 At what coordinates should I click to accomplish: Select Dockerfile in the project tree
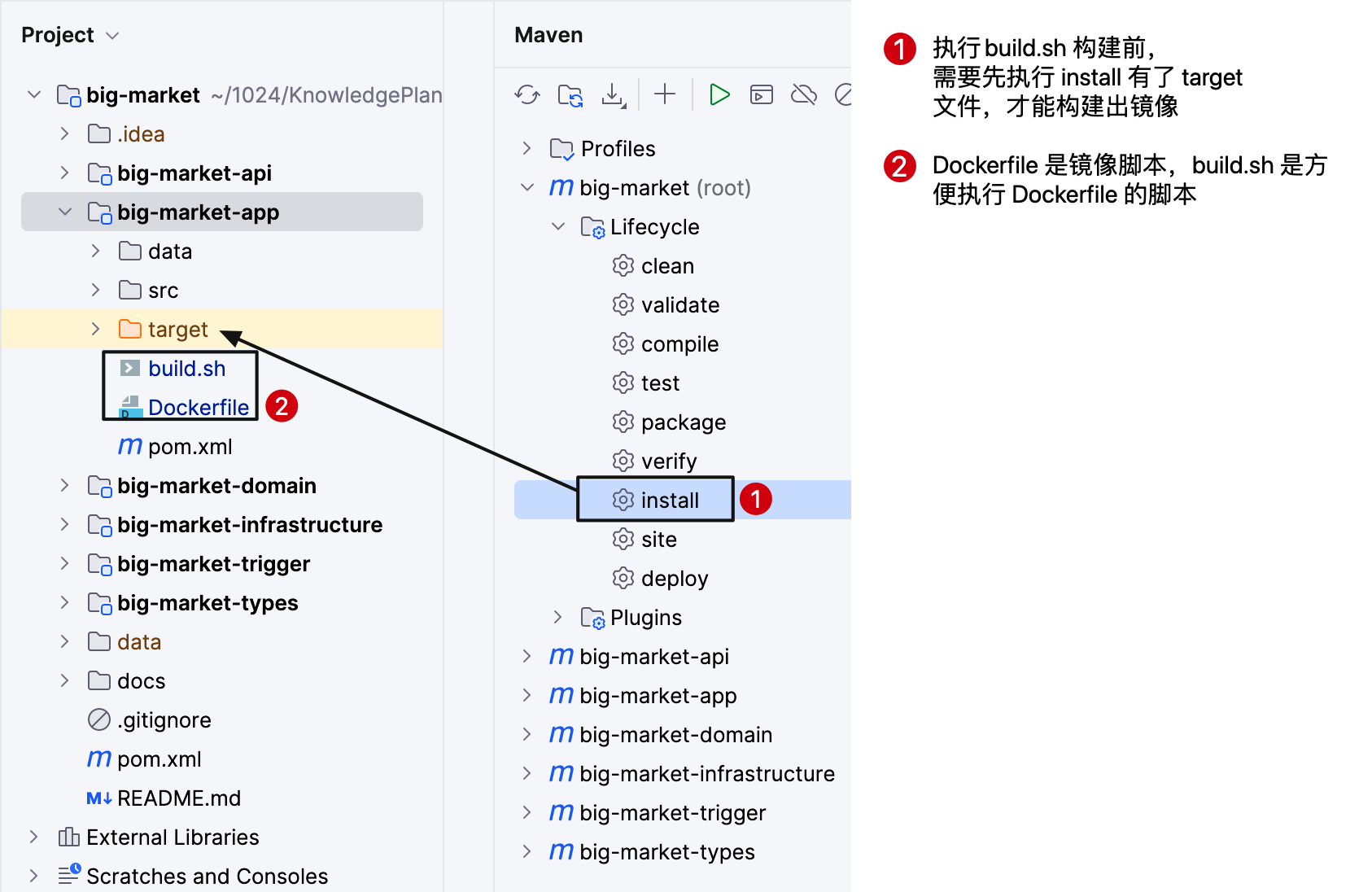pyautogui.click(x=199, y=408)
